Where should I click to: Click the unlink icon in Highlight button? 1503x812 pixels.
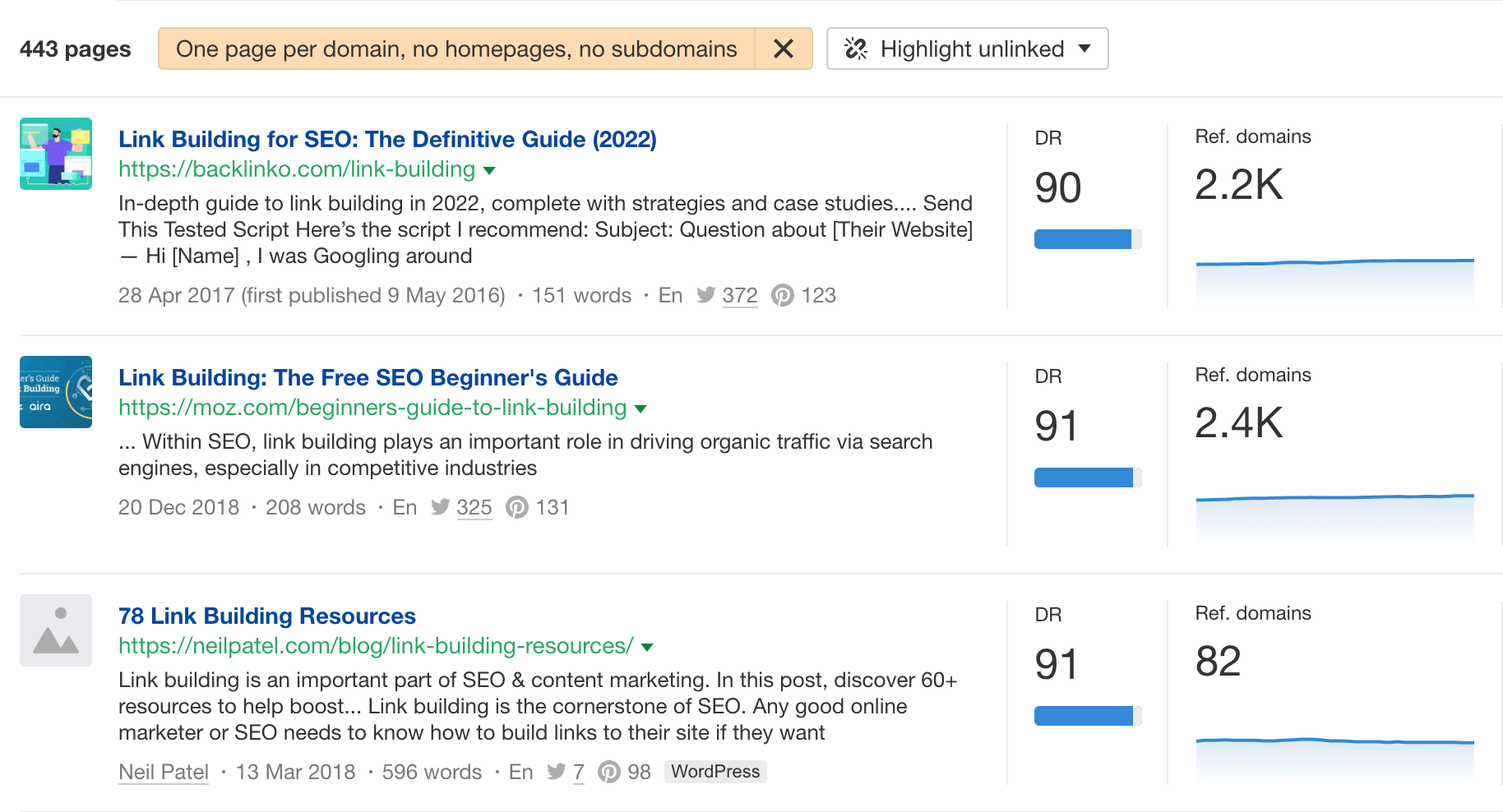tap(856, 48)
